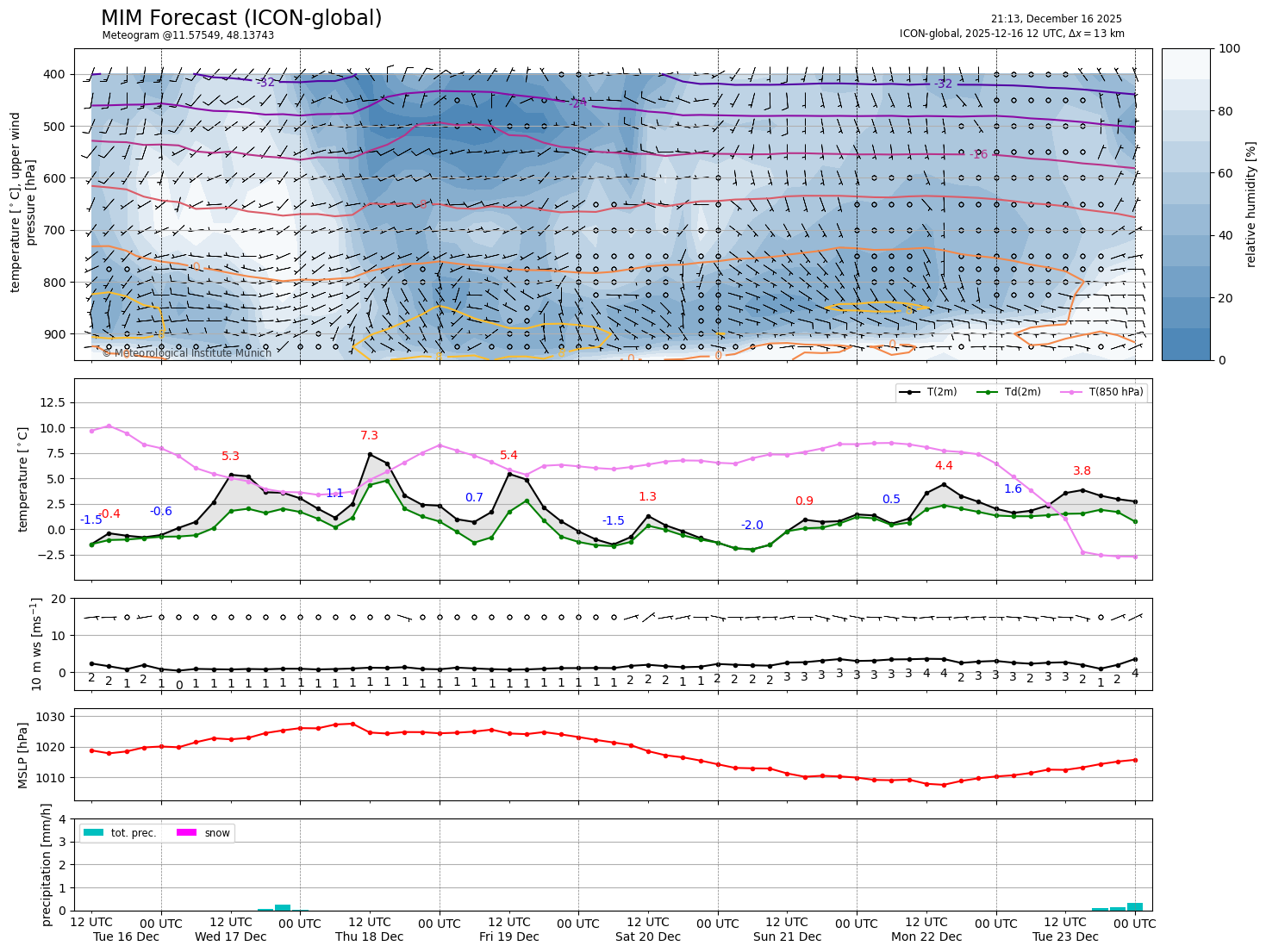Click the cyan tot. prec. legend swatch
Viewport: 1266px width, 952px height.
(x=94, y=832)
